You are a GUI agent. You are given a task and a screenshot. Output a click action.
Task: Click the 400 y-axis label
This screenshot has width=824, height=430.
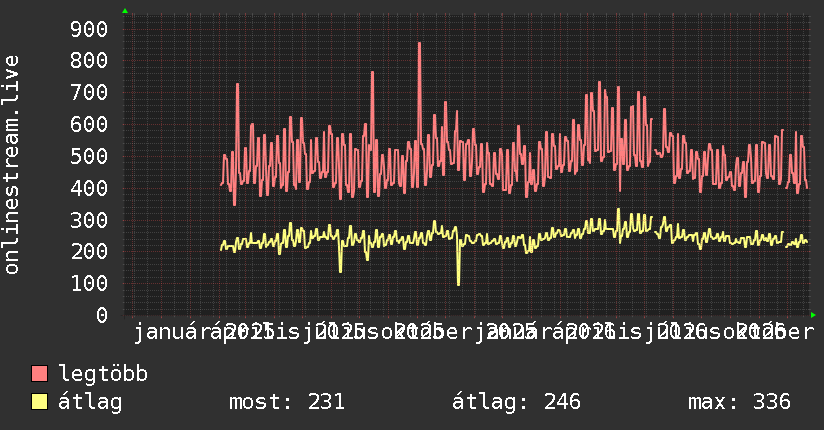click(x=89, y=188)
